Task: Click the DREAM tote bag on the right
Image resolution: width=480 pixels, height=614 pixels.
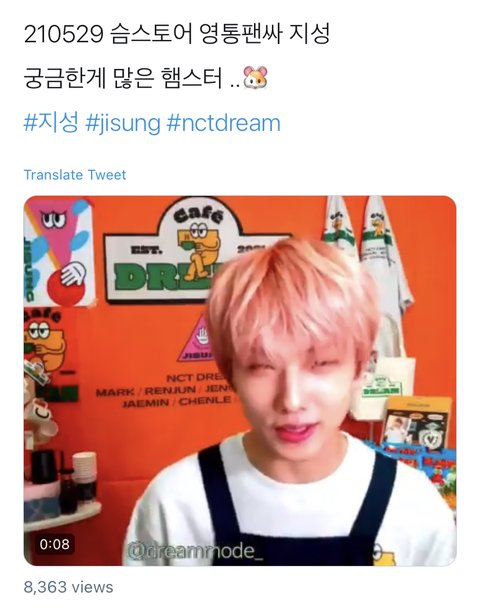Action: [382, 388]
